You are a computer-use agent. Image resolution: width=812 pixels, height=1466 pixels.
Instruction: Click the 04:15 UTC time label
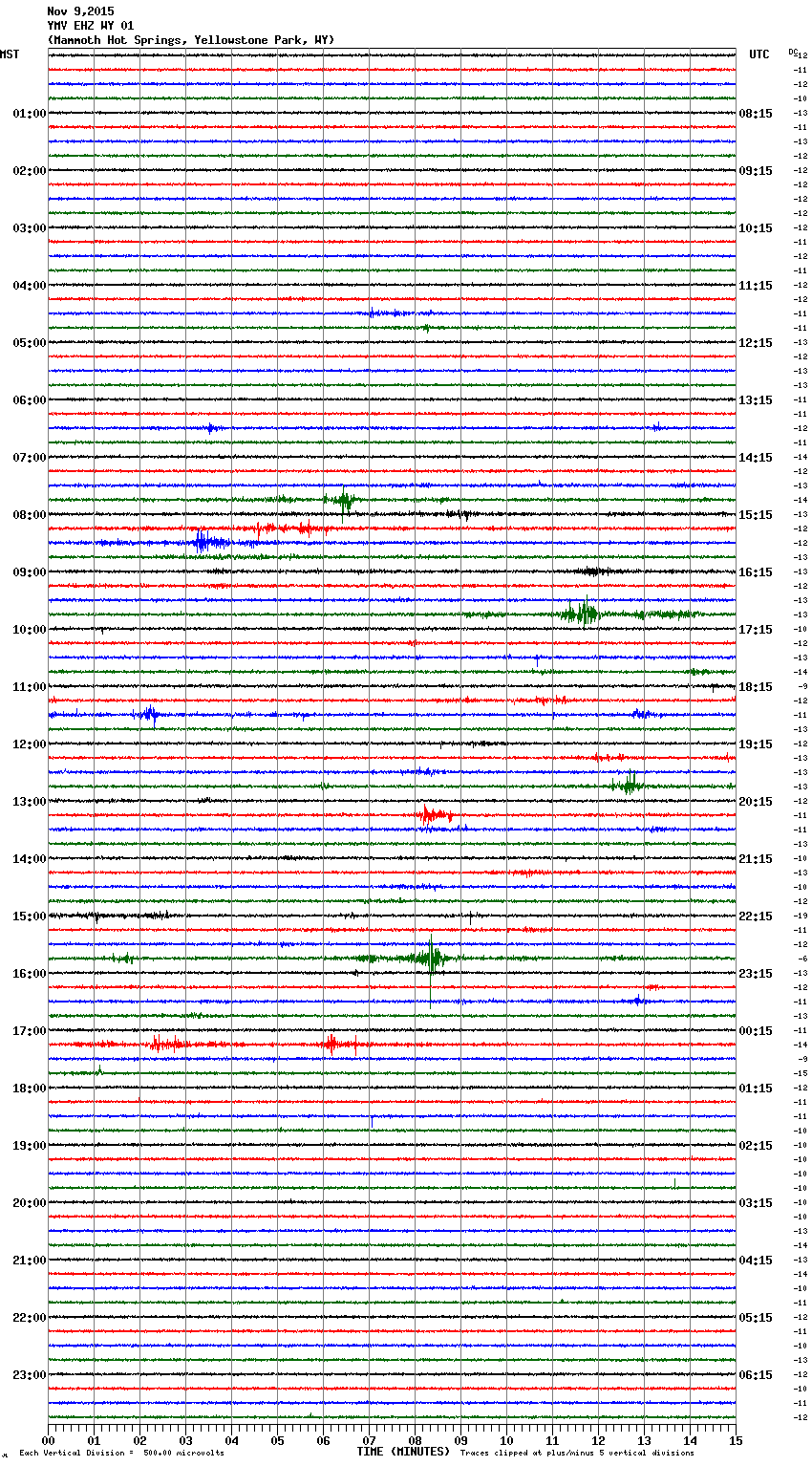pos(756,1261)
